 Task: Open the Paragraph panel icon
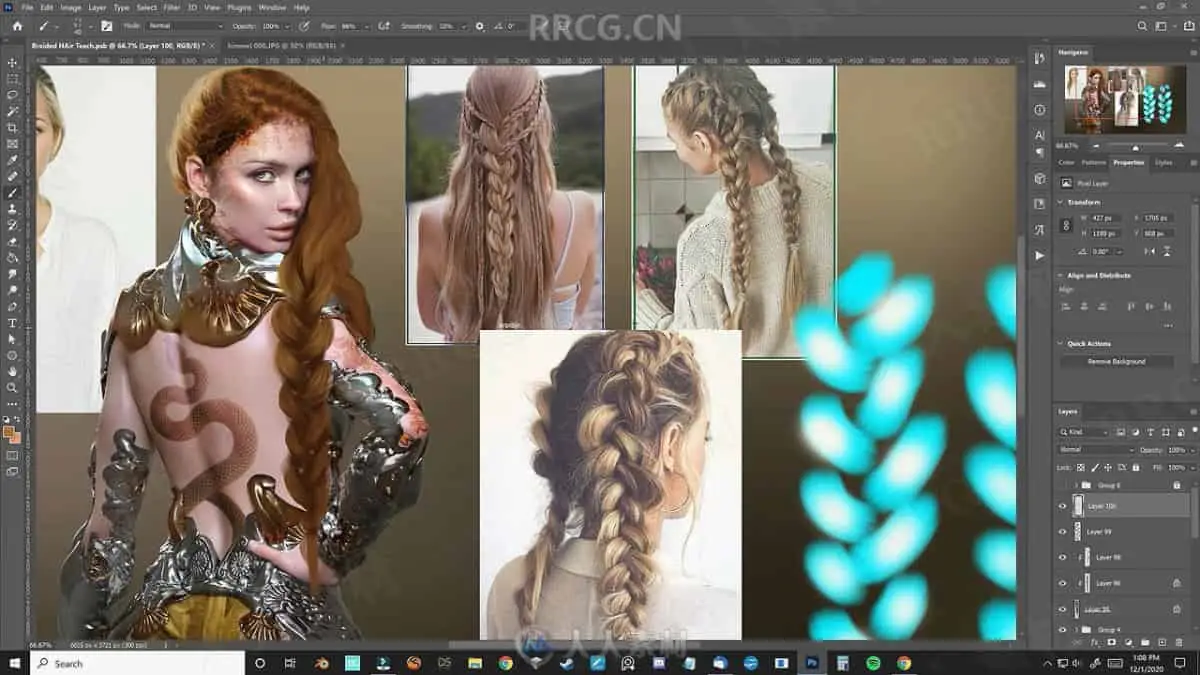[1040, 153]
